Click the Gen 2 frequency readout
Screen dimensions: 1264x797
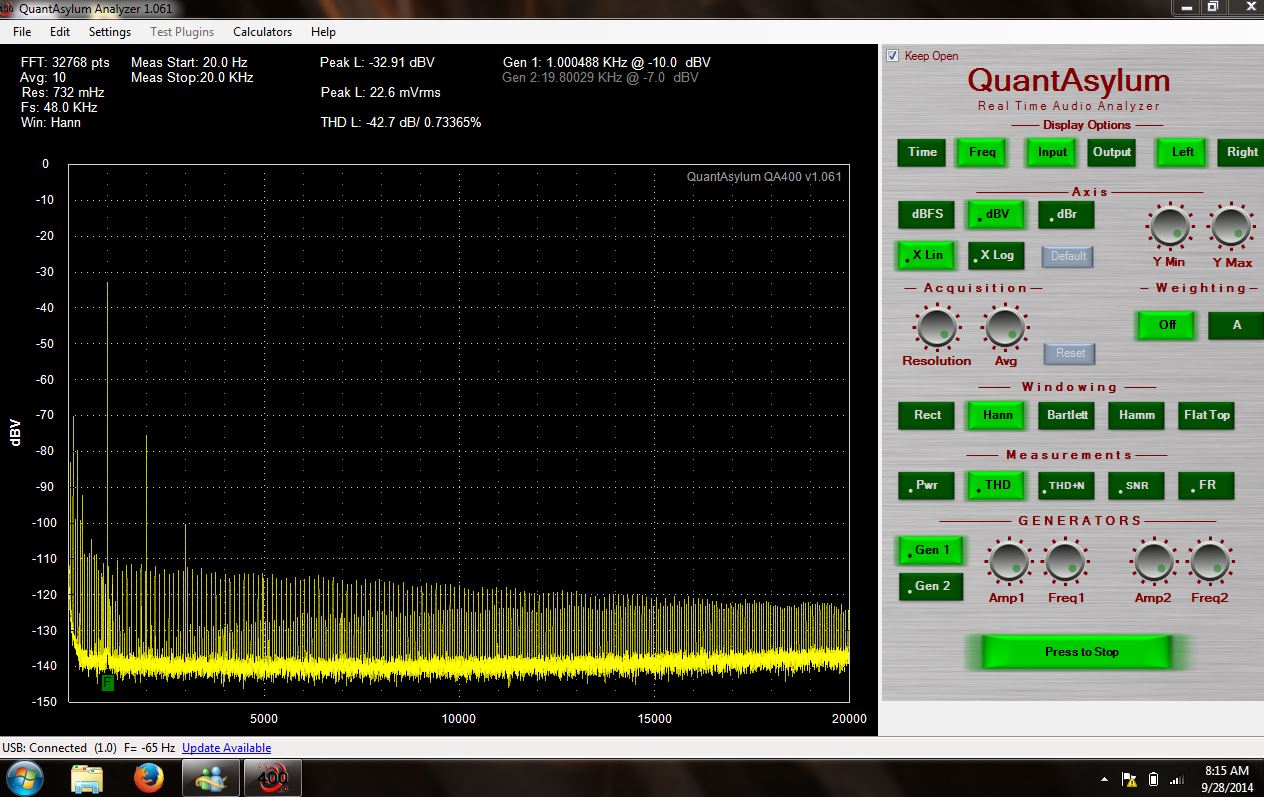pyautogui.click(x=600, y=77)
